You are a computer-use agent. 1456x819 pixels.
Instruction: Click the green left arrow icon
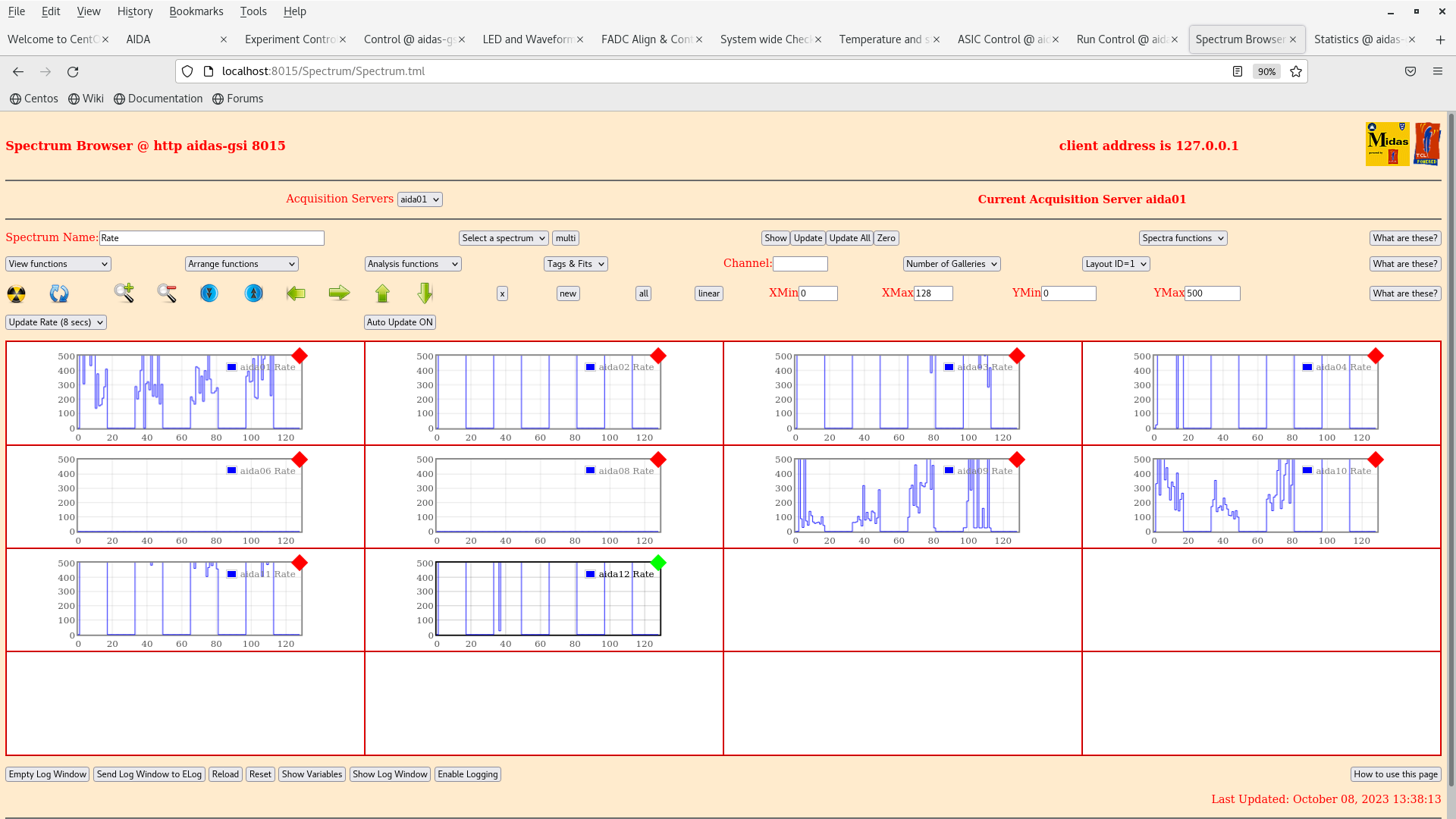pos(296,293)
